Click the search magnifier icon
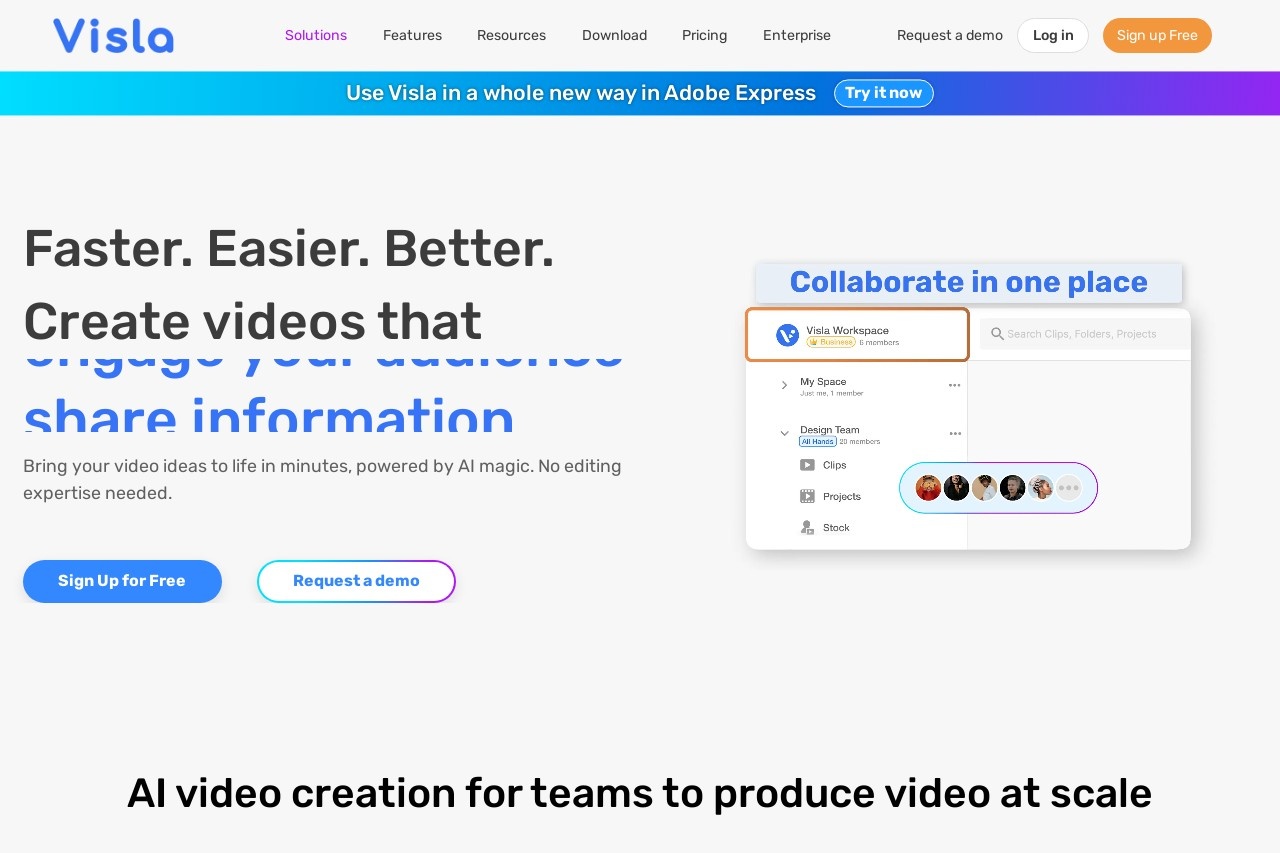The image size is (1280, 853). coord(997,334)
